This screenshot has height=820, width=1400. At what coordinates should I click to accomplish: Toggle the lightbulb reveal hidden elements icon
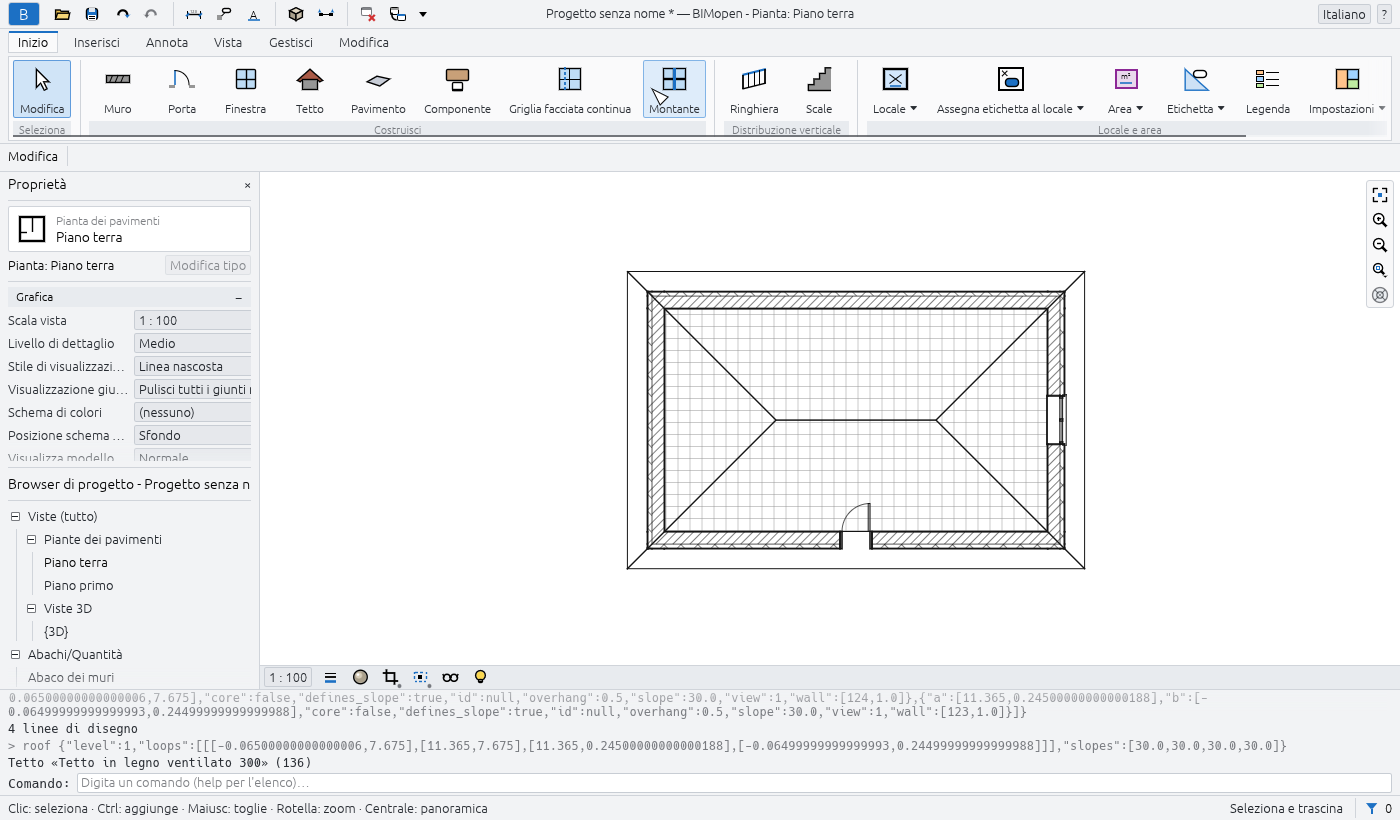pyautogui.click(x=480, y=677)
